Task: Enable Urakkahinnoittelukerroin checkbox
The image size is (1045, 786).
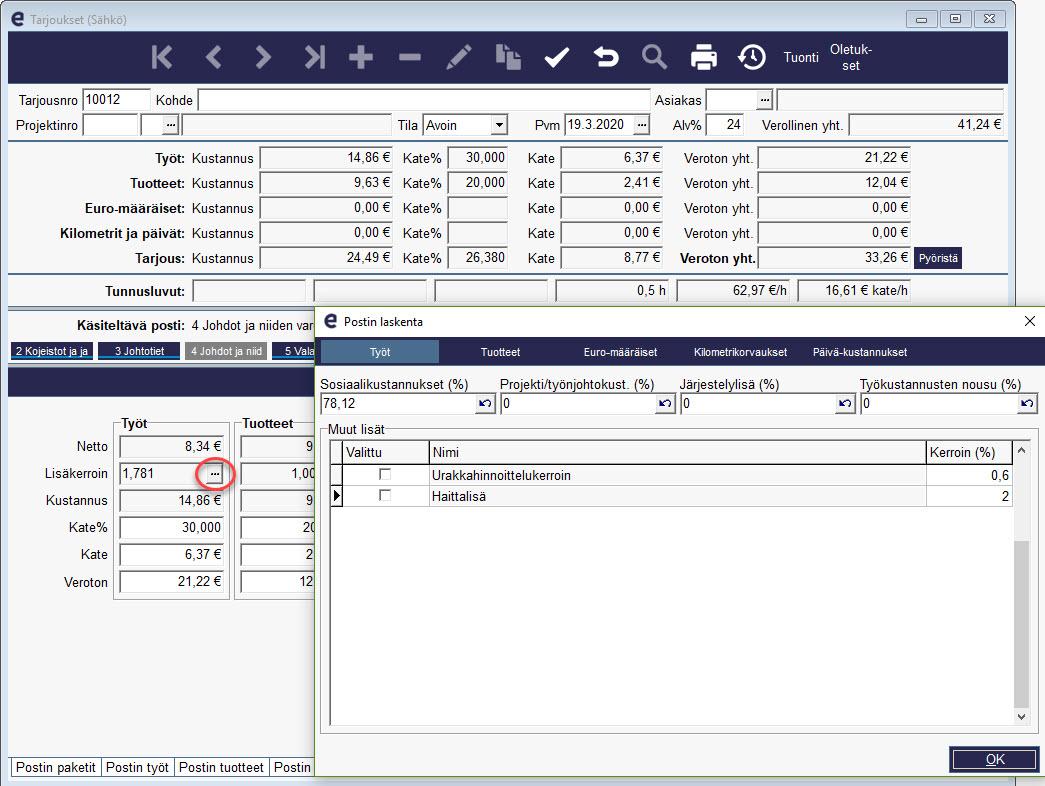Action: (385, 475)
